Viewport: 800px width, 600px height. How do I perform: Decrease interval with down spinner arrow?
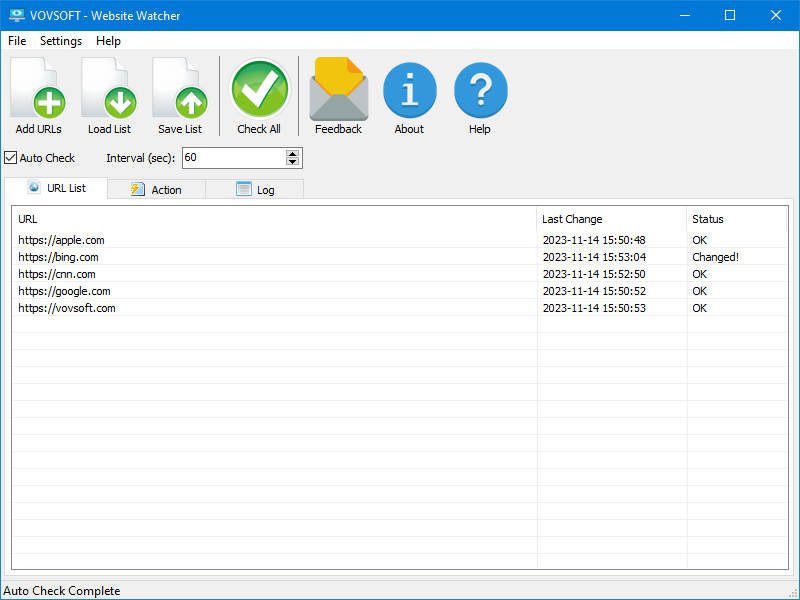(x=292, y=162)
